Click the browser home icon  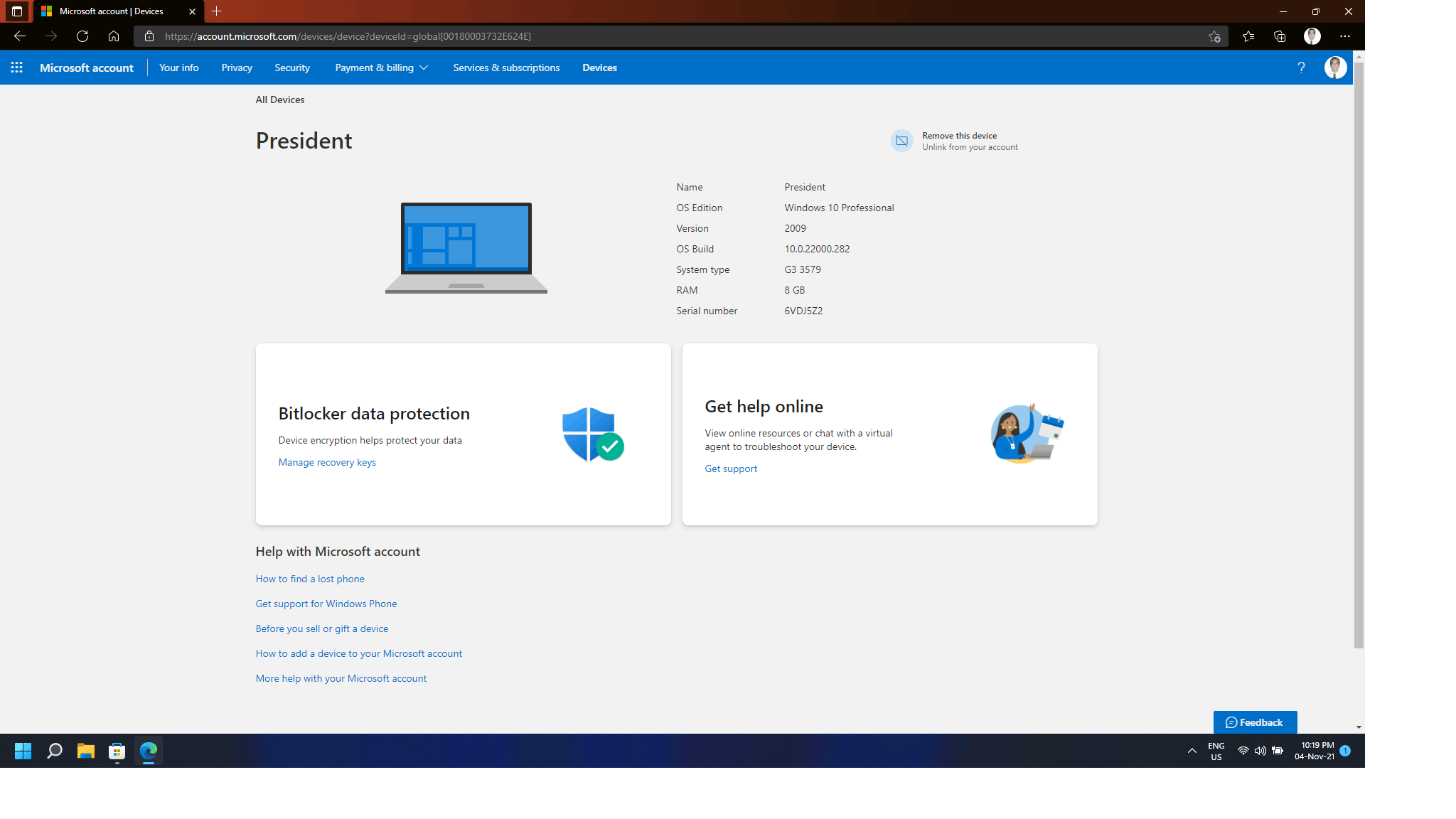(x=114, y=36)
